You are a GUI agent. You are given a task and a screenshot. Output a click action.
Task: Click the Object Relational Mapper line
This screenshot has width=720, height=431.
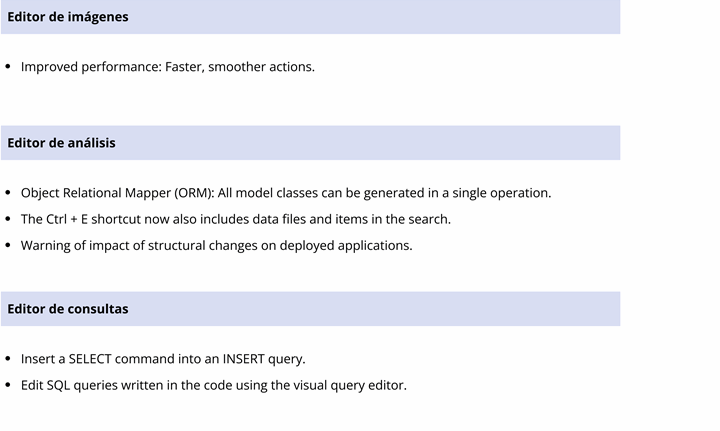pyautogui.click(x=286, y=193)
